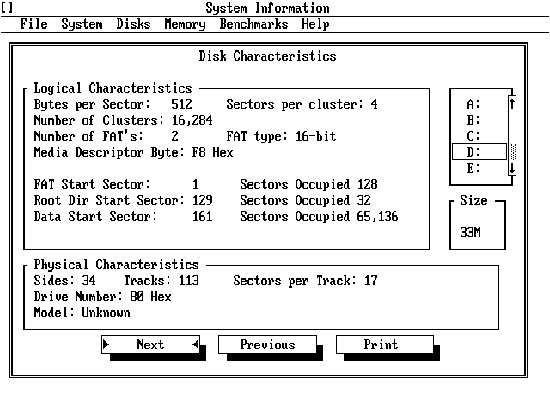Viewport: 550px width, 401px height.
Task: Open the File menu
Action: coord(34,24)
